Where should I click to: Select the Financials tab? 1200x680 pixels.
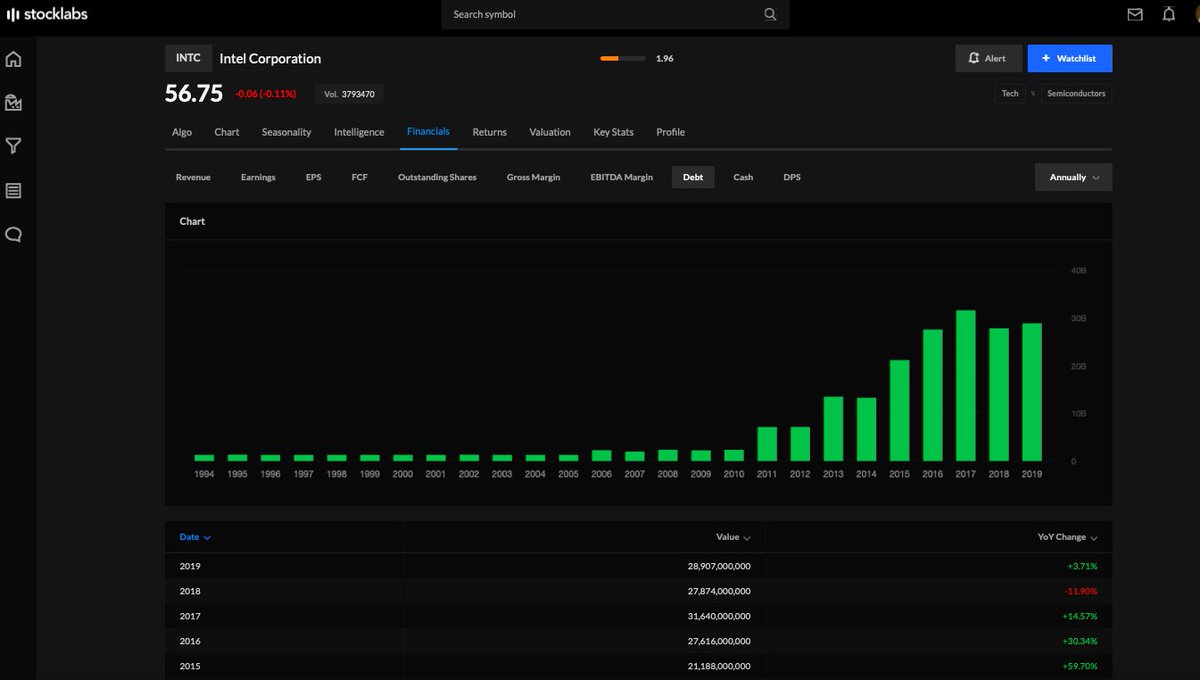point(428,131)
